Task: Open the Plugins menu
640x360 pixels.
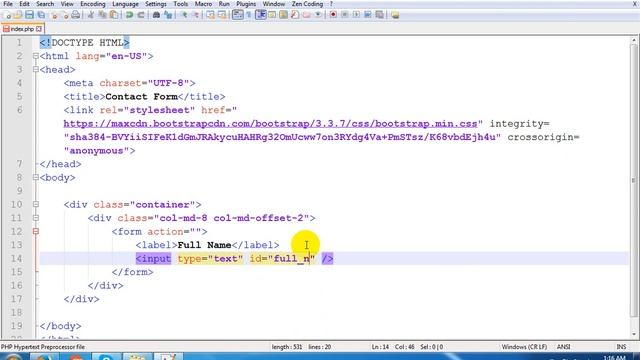Action: 246,4
